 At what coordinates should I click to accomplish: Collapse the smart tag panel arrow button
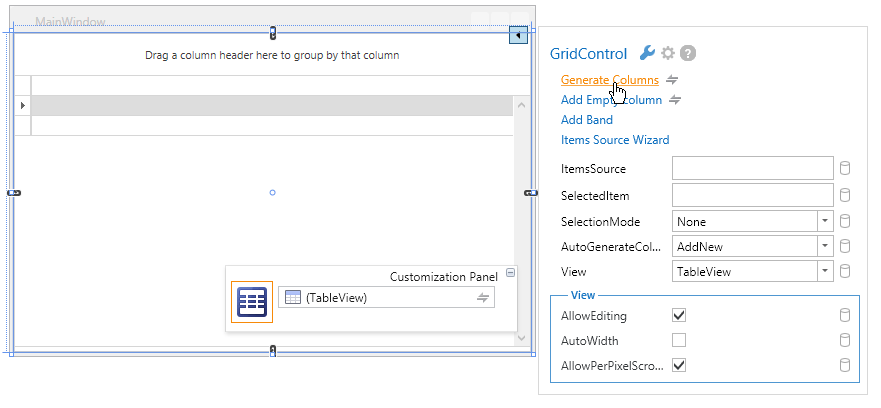click(518, 35)
